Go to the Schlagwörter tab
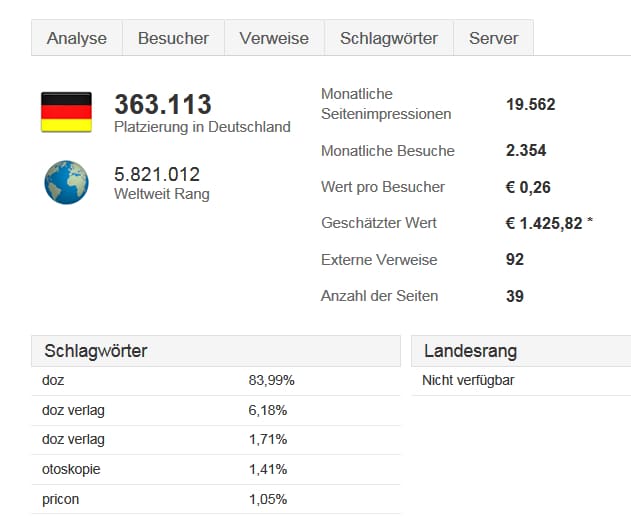This screenshot has width=631, height=523. 389,38
